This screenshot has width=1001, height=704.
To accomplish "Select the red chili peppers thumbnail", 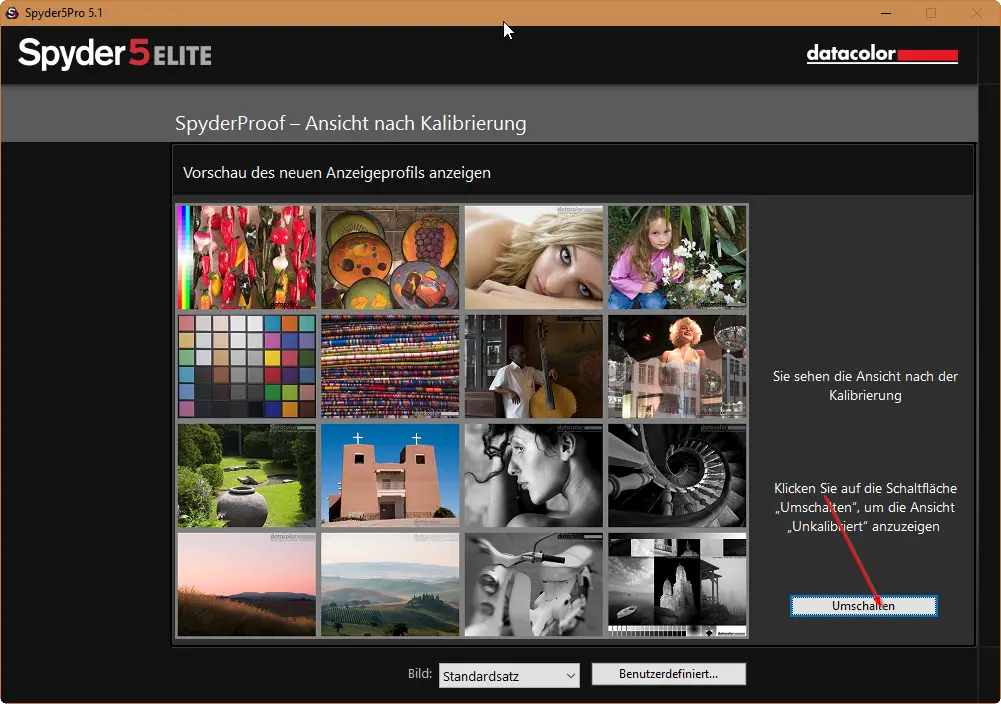I will pyautogui.click(x=246, y=257).
